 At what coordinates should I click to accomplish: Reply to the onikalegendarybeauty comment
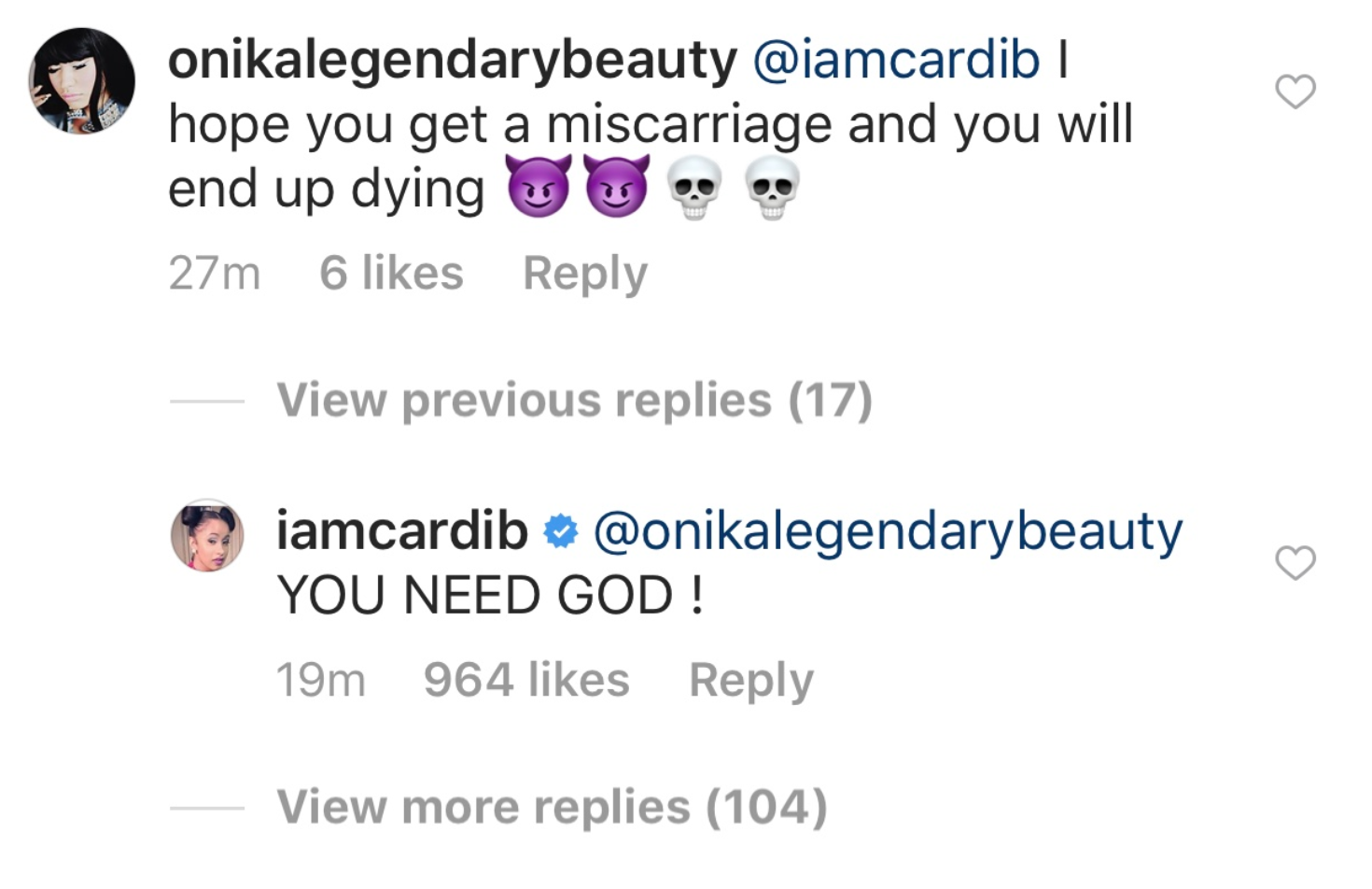tap(584, 274)
